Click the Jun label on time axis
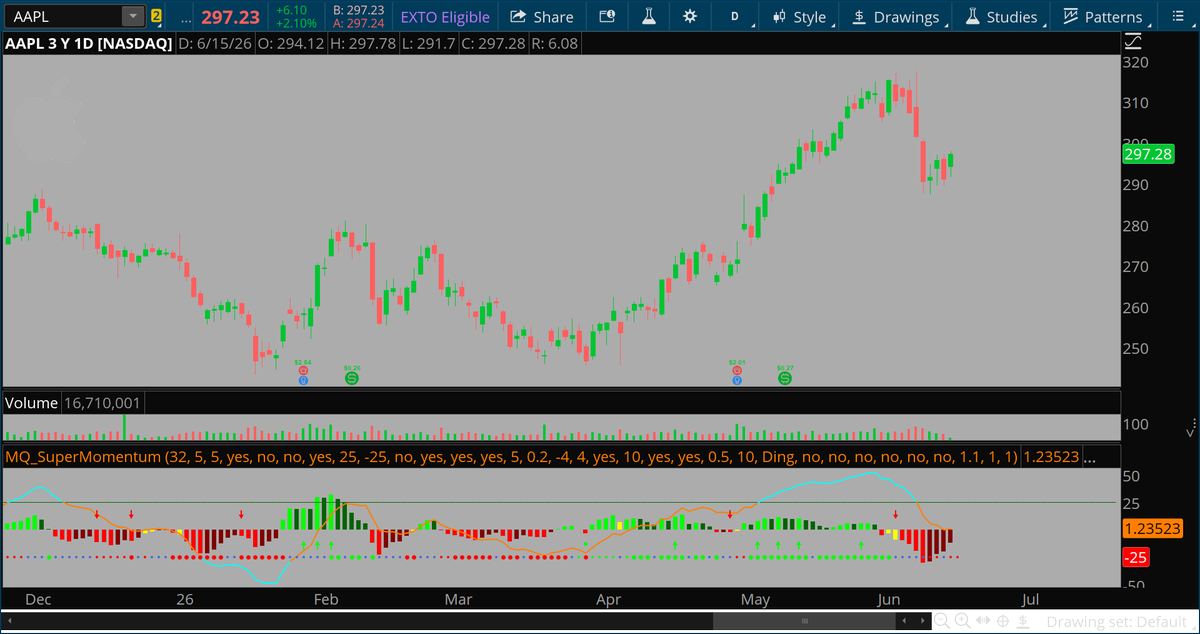 pos(888,600)
